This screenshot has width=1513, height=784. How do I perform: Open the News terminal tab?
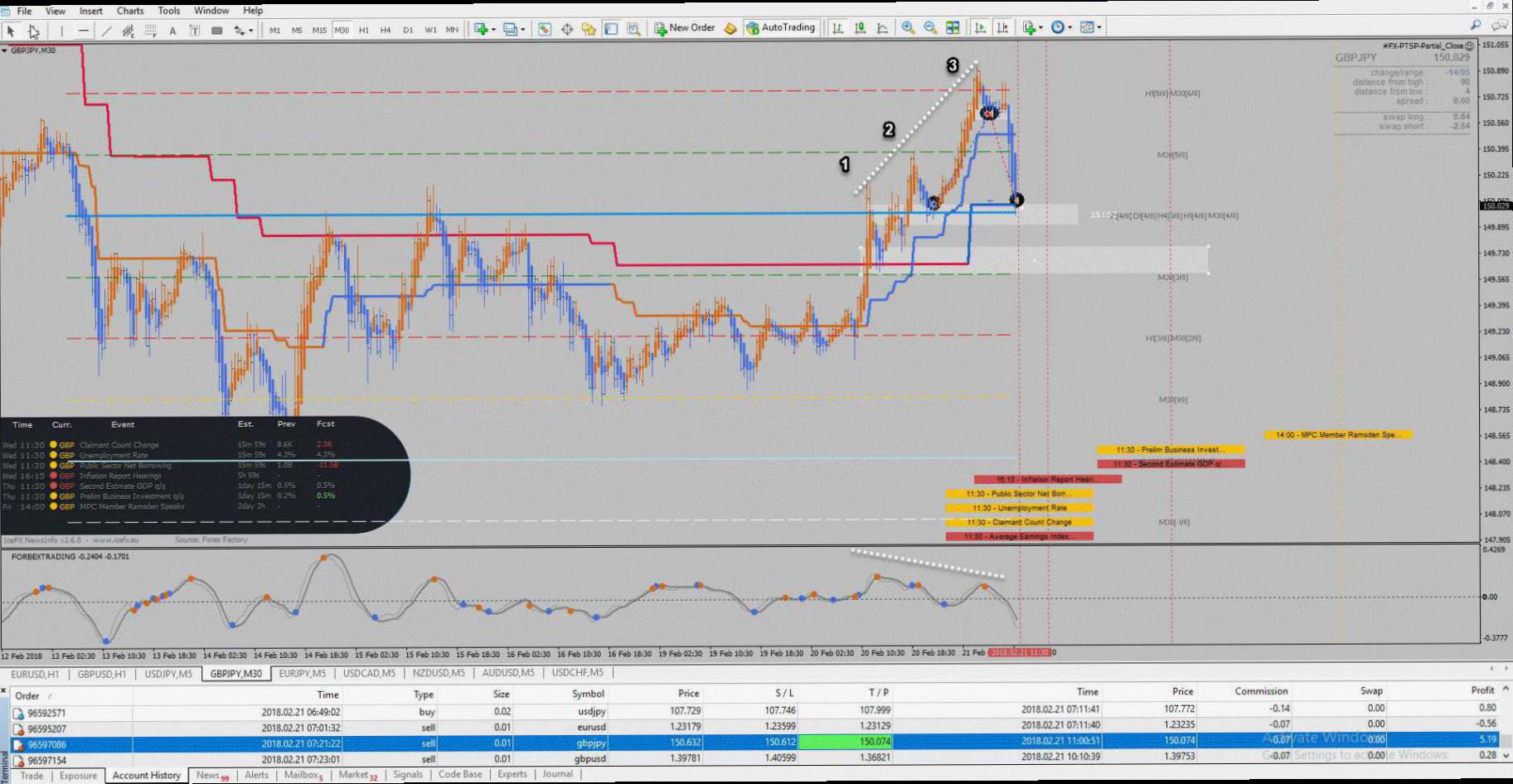pos(213,776)
